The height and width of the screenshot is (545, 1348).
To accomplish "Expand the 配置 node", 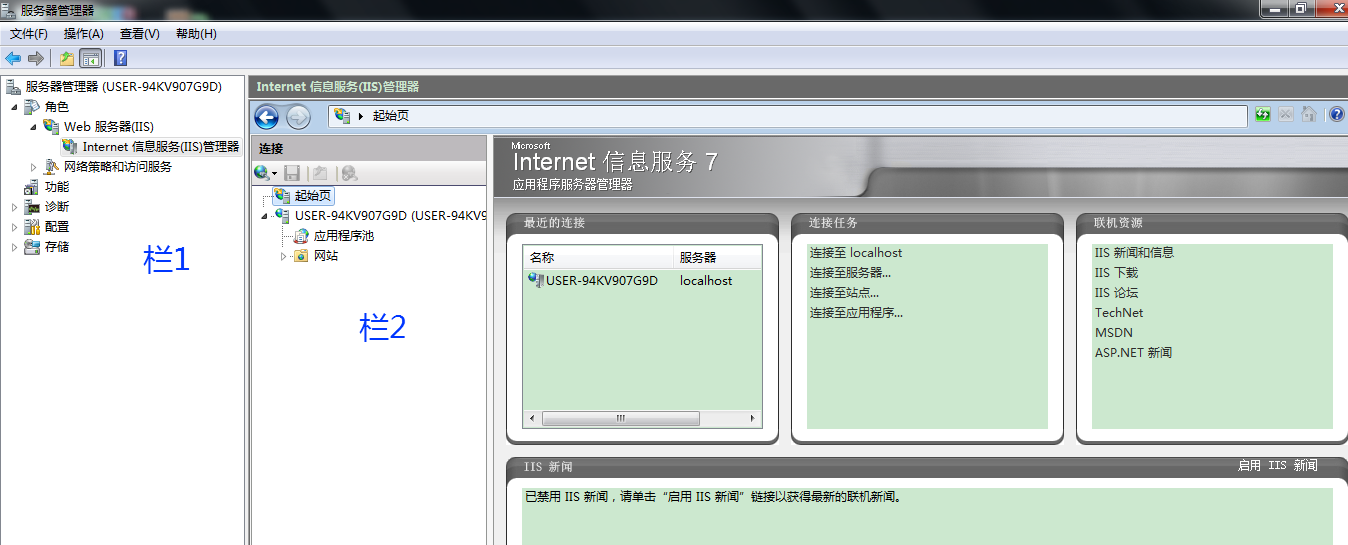I will tap(14, 227).
